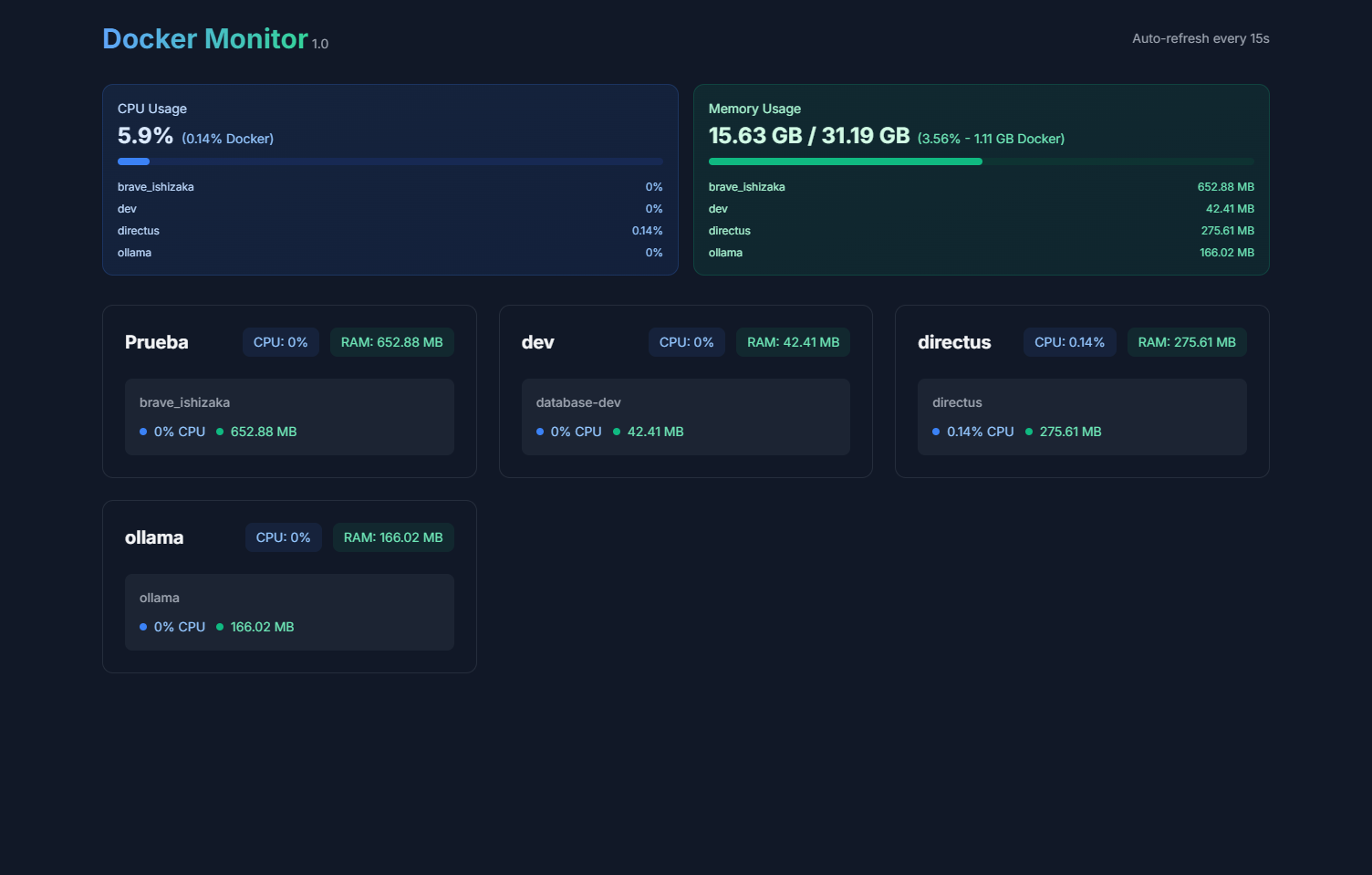Click the (3.56% - 1.11 GB Docker) note

(991, 139)
